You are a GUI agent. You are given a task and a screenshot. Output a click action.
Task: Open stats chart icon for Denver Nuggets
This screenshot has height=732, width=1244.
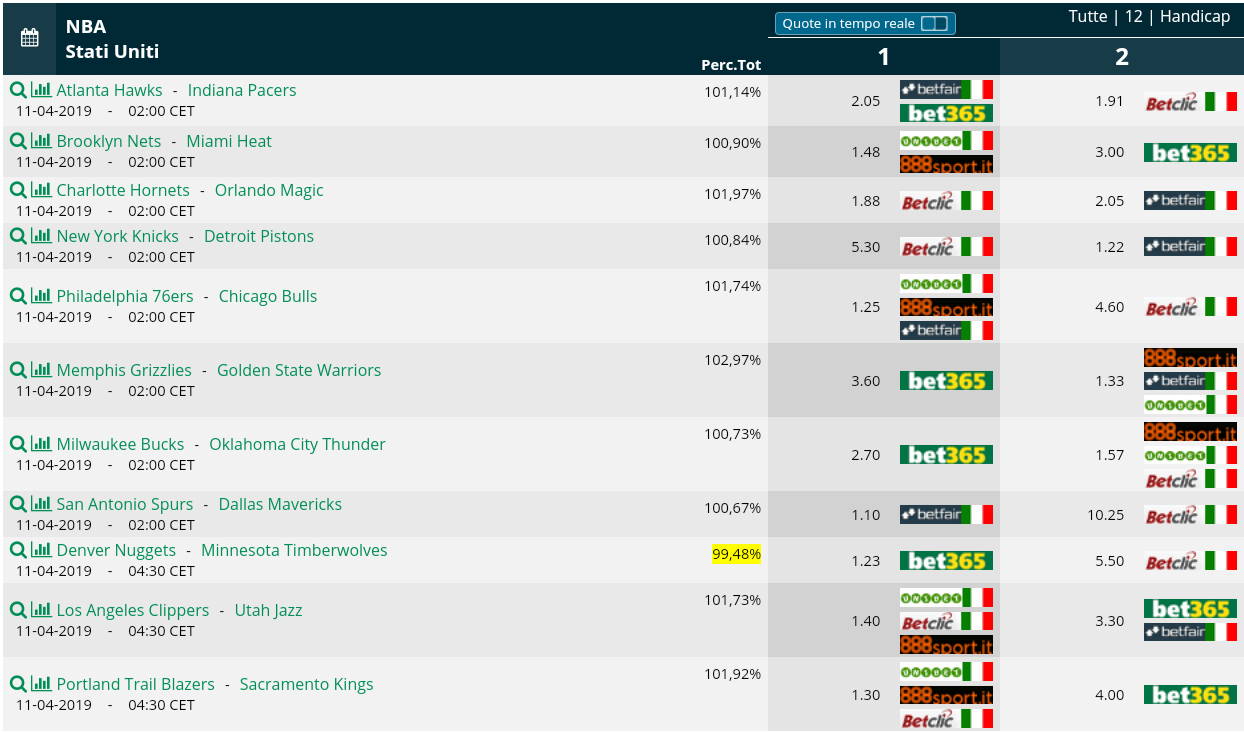[41, 550]
